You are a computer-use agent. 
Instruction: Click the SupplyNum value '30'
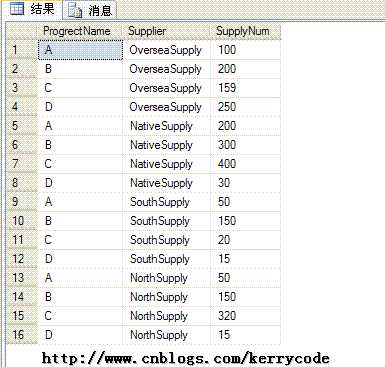(x=246, y=183)
